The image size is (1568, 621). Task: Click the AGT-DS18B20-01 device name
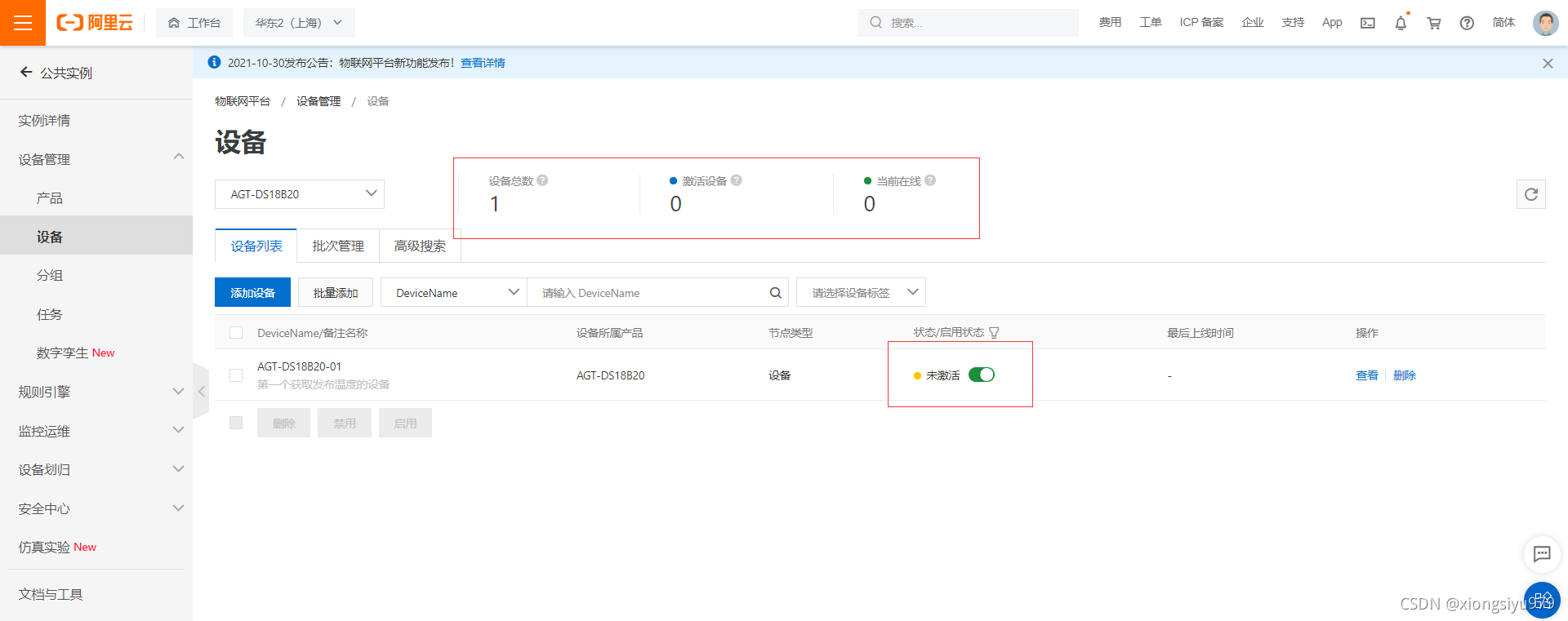[x=299, y=366]
